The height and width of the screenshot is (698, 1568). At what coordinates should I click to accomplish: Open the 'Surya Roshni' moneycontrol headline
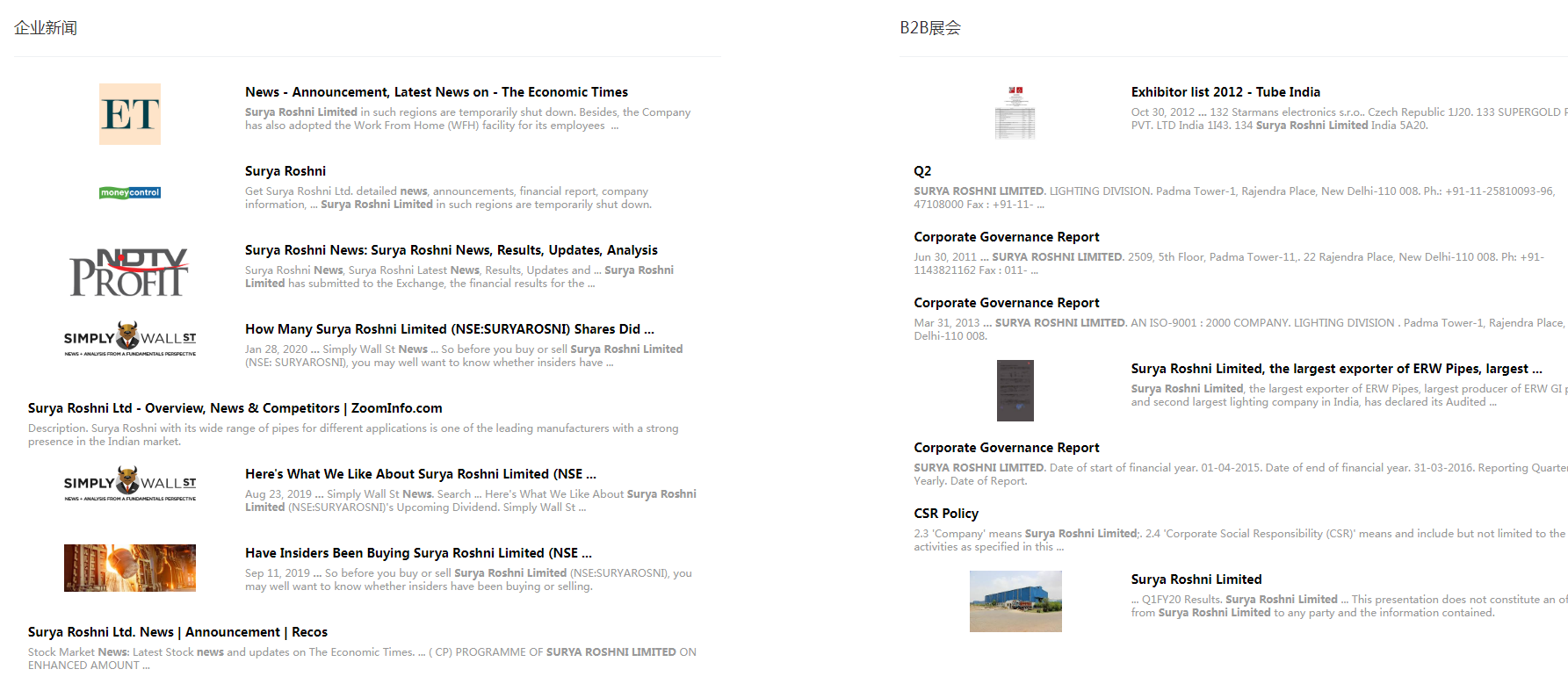pyautogui.click(x=285, y=171)
